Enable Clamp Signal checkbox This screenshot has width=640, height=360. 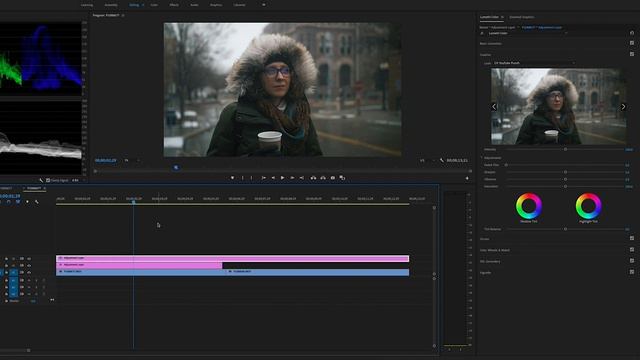tap(48, 180)
